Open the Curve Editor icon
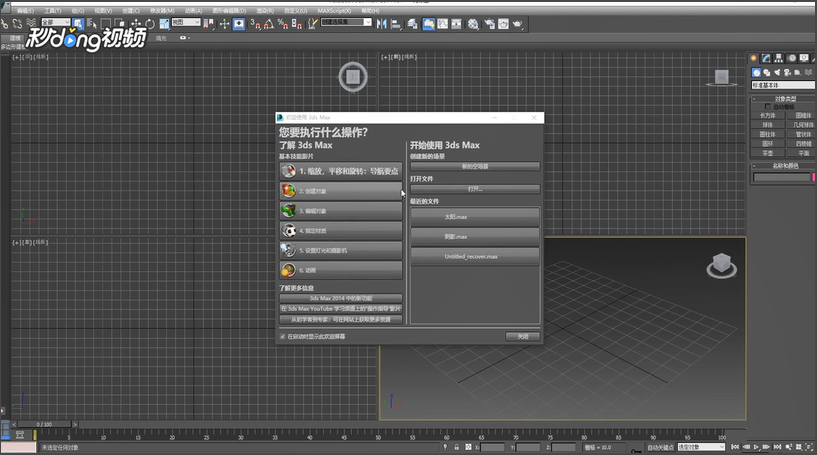This screenshot has width=817, height=455. (x=442, y=24)
